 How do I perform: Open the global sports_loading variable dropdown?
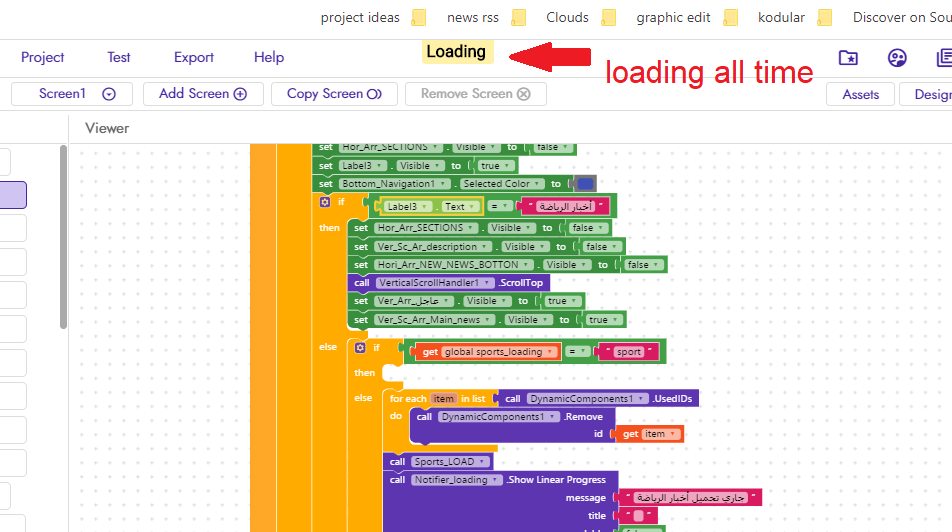point(499,352)
